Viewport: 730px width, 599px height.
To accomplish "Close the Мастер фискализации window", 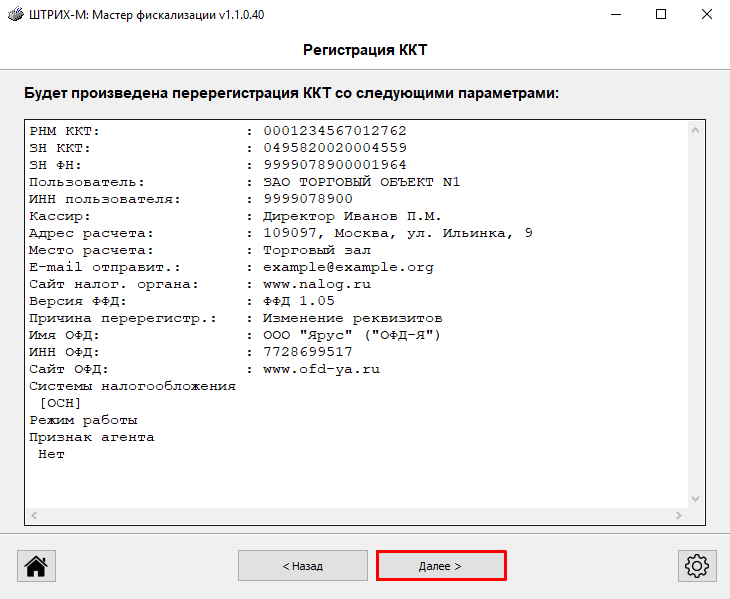I will coord(706,15).
